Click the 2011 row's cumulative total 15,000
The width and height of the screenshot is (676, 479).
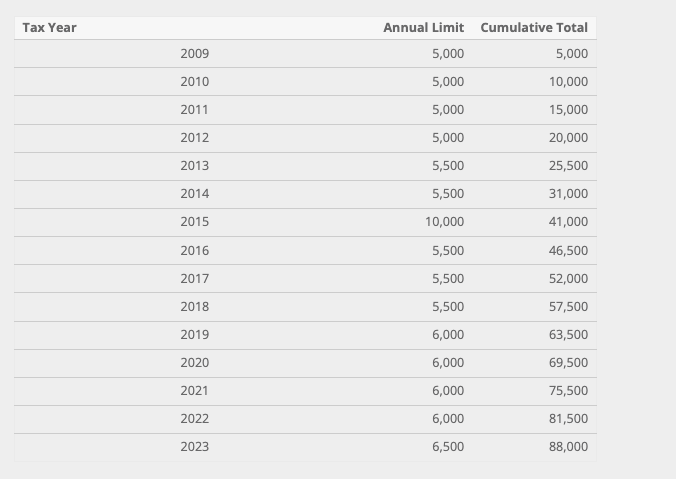pyautogui.click(x=568, y=110)
